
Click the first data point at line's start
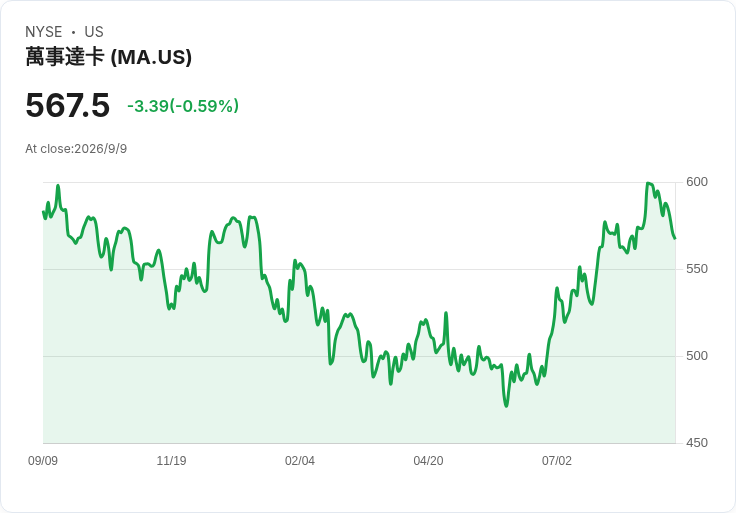click(43, 212)
